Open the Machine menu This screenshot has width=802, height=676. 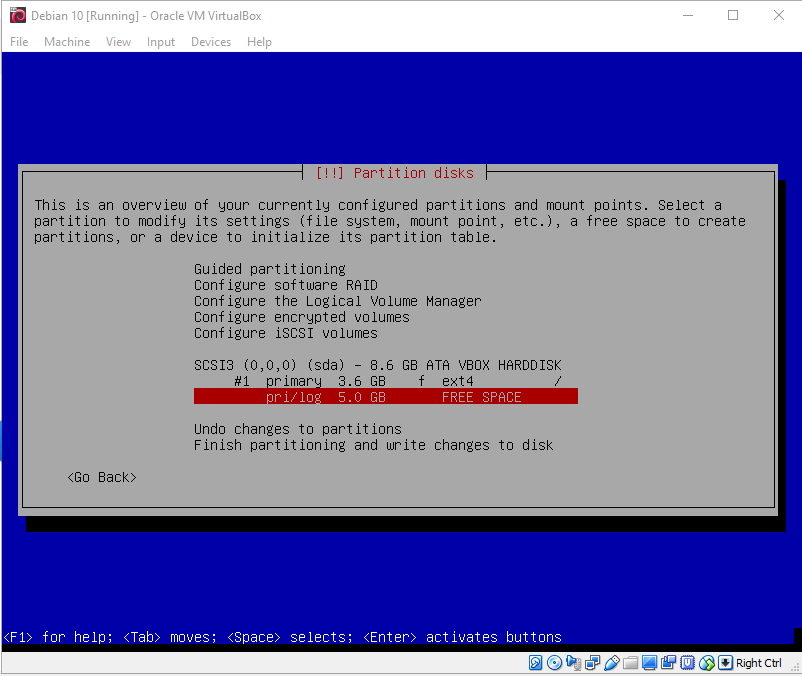pyautogui.click(x=67, y=42)
